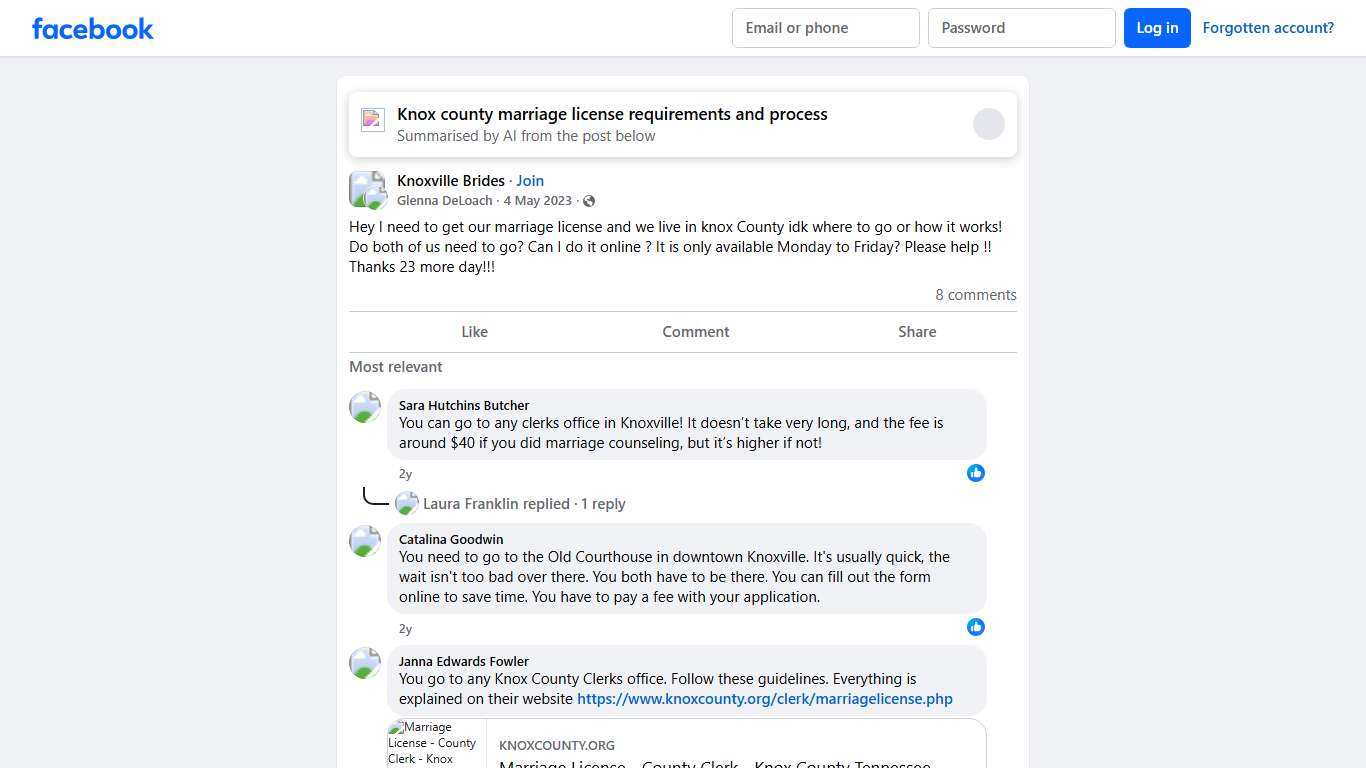Focus the Email or phone field
The width and height of the screenshot is (1366, 768).
tap(825, 28)
